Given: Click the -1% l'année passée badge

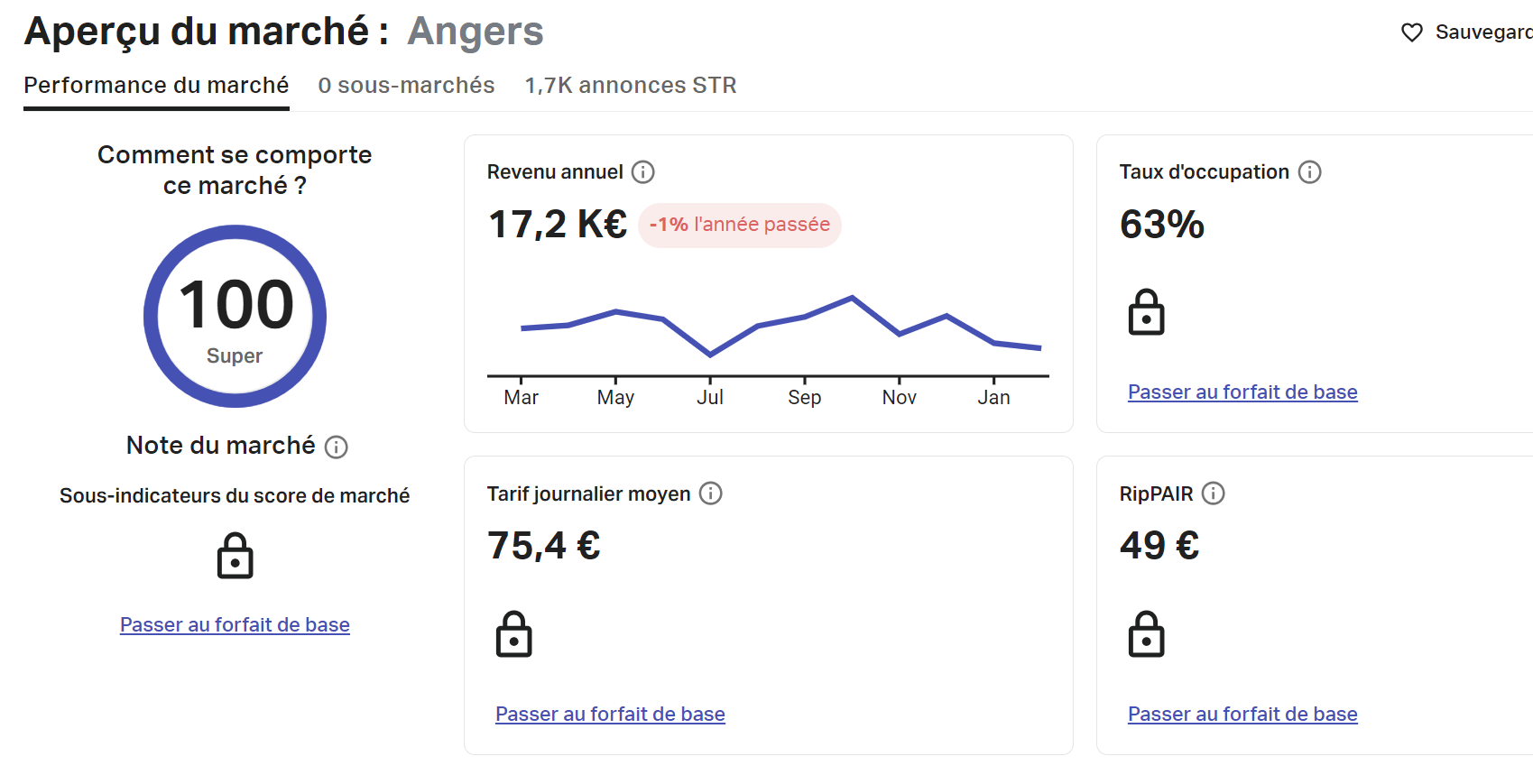Looking at the screenshot, I should (x=740, y=225).
